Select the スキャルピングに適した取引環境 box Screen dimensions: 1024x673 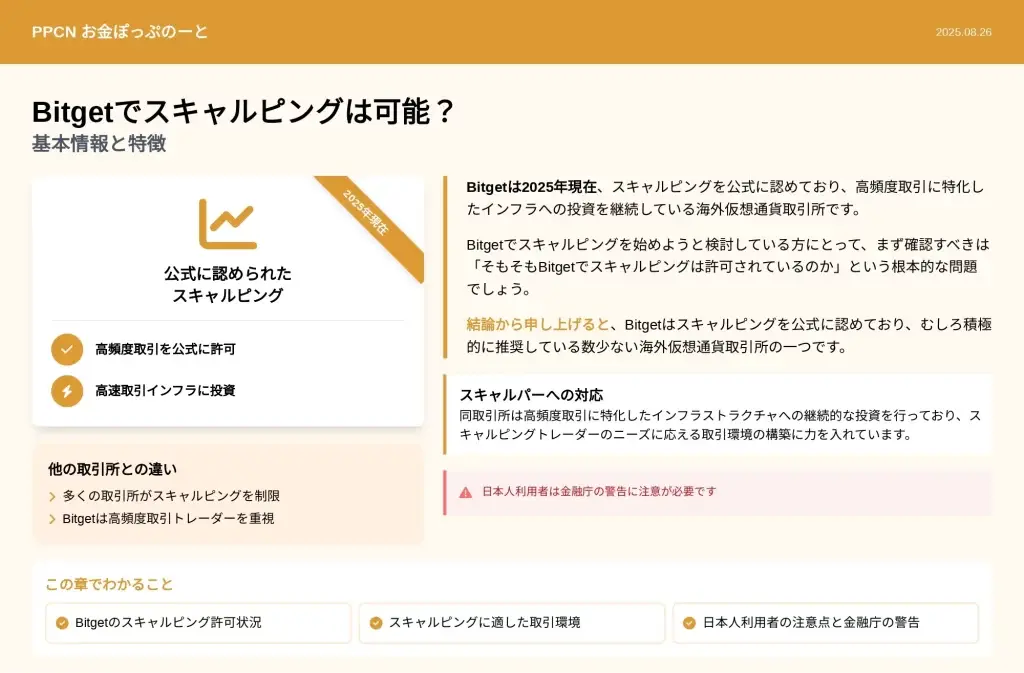click(511, 623)
